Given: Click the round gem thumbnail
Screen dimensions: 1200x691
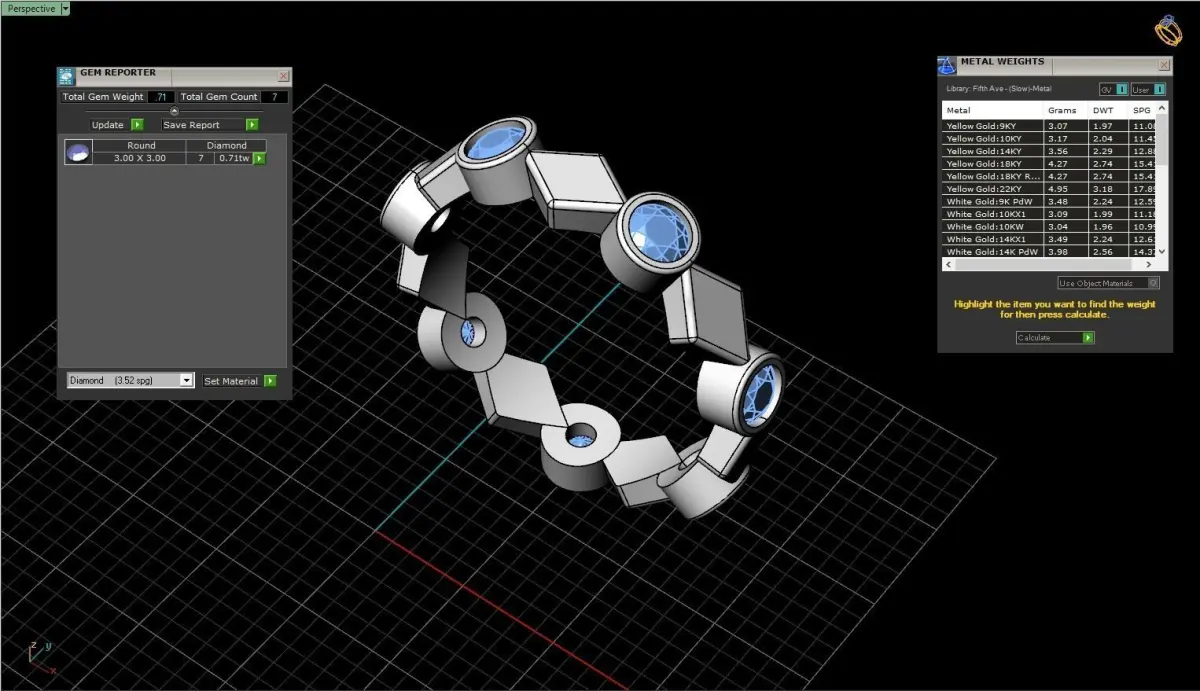Looking at the screenshot, I should tap(78, 152).
